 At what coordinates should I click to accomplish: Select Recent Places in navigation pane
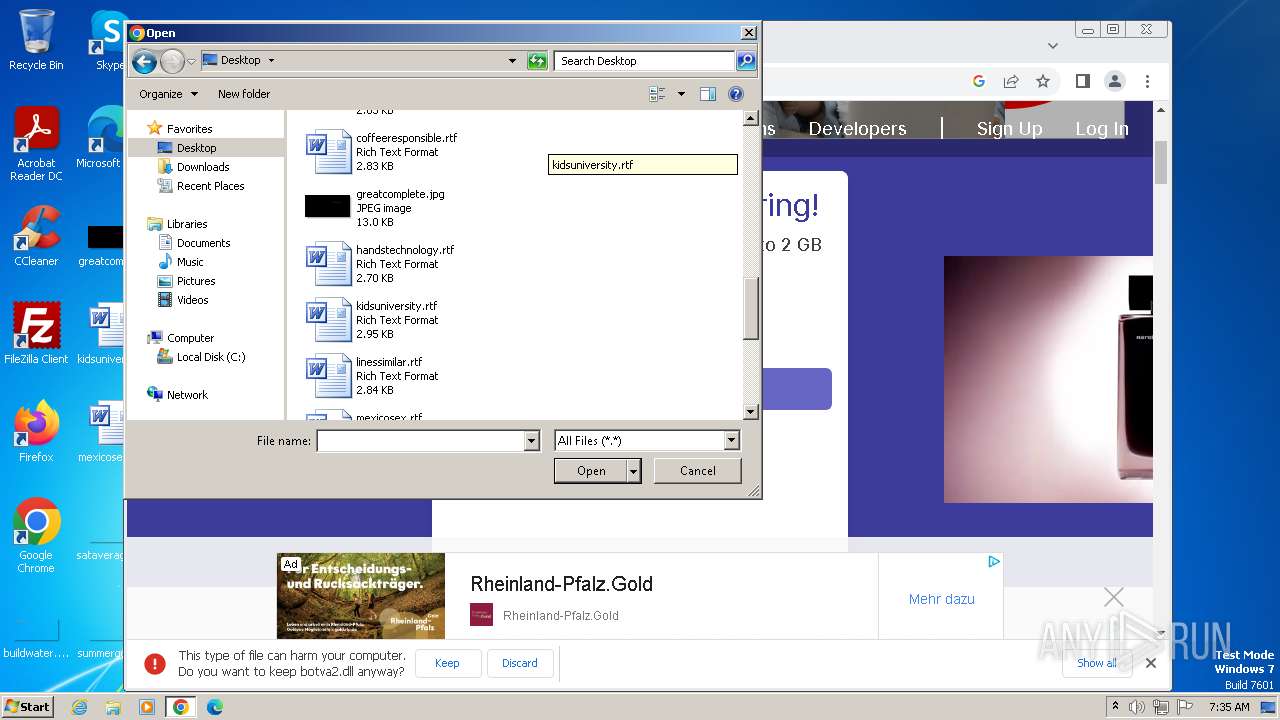210,186
